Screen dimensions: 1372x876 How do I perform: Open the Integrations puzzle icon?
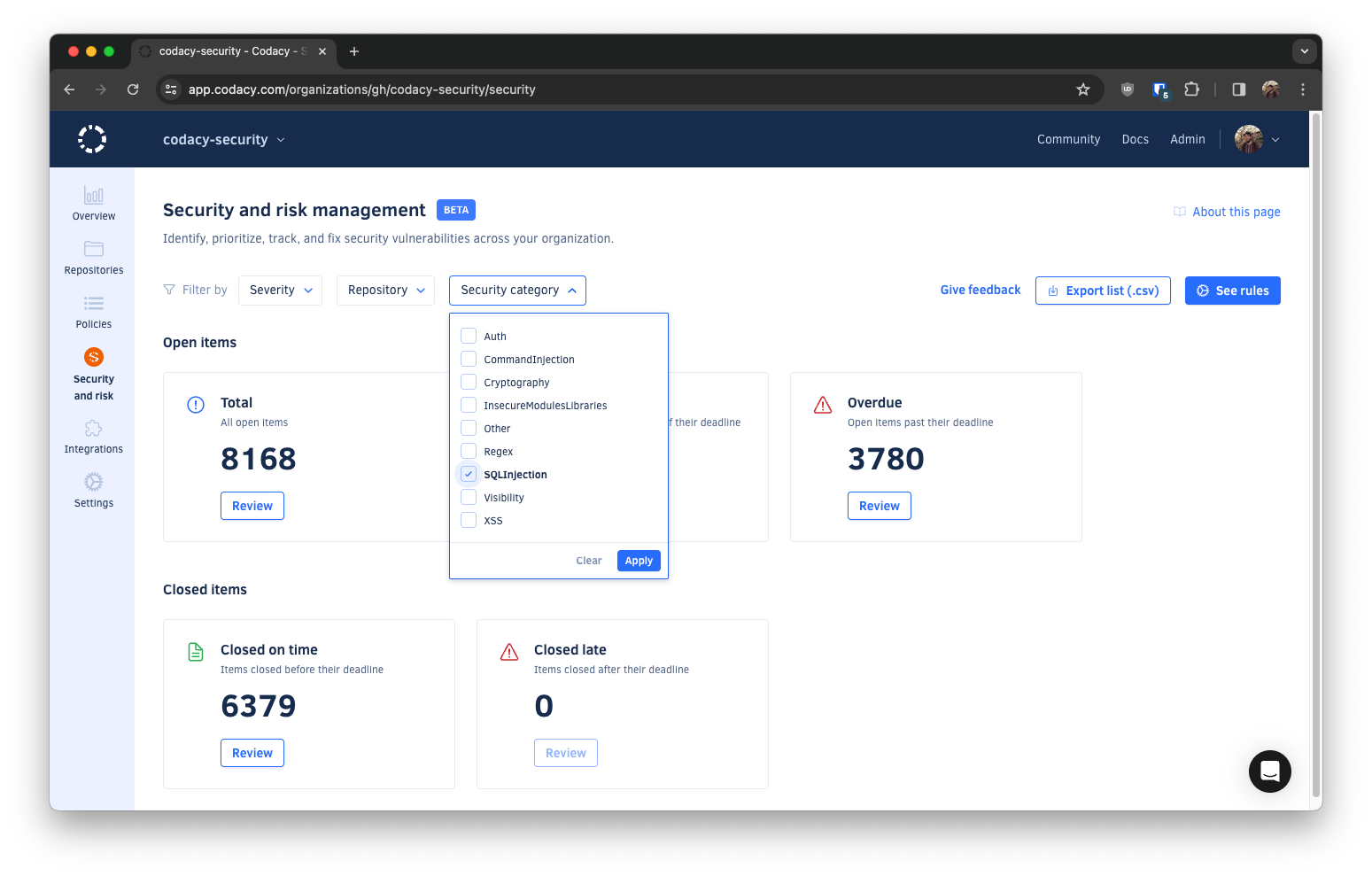coord(94,429)
